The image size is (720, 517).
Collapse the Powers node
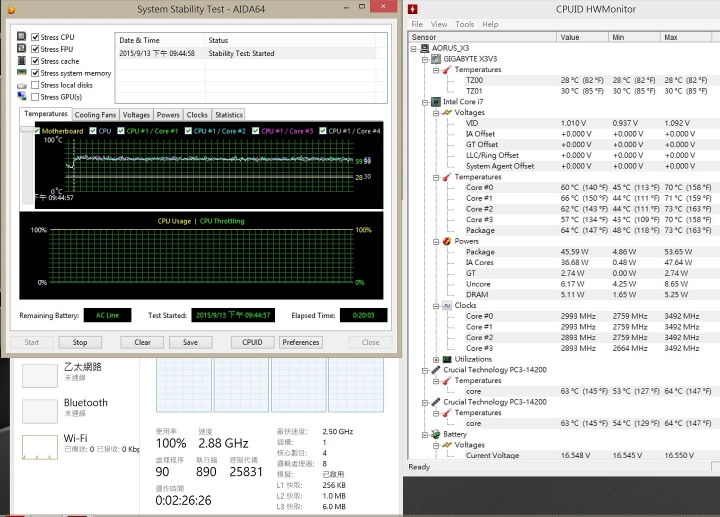(x=436, y=242)
